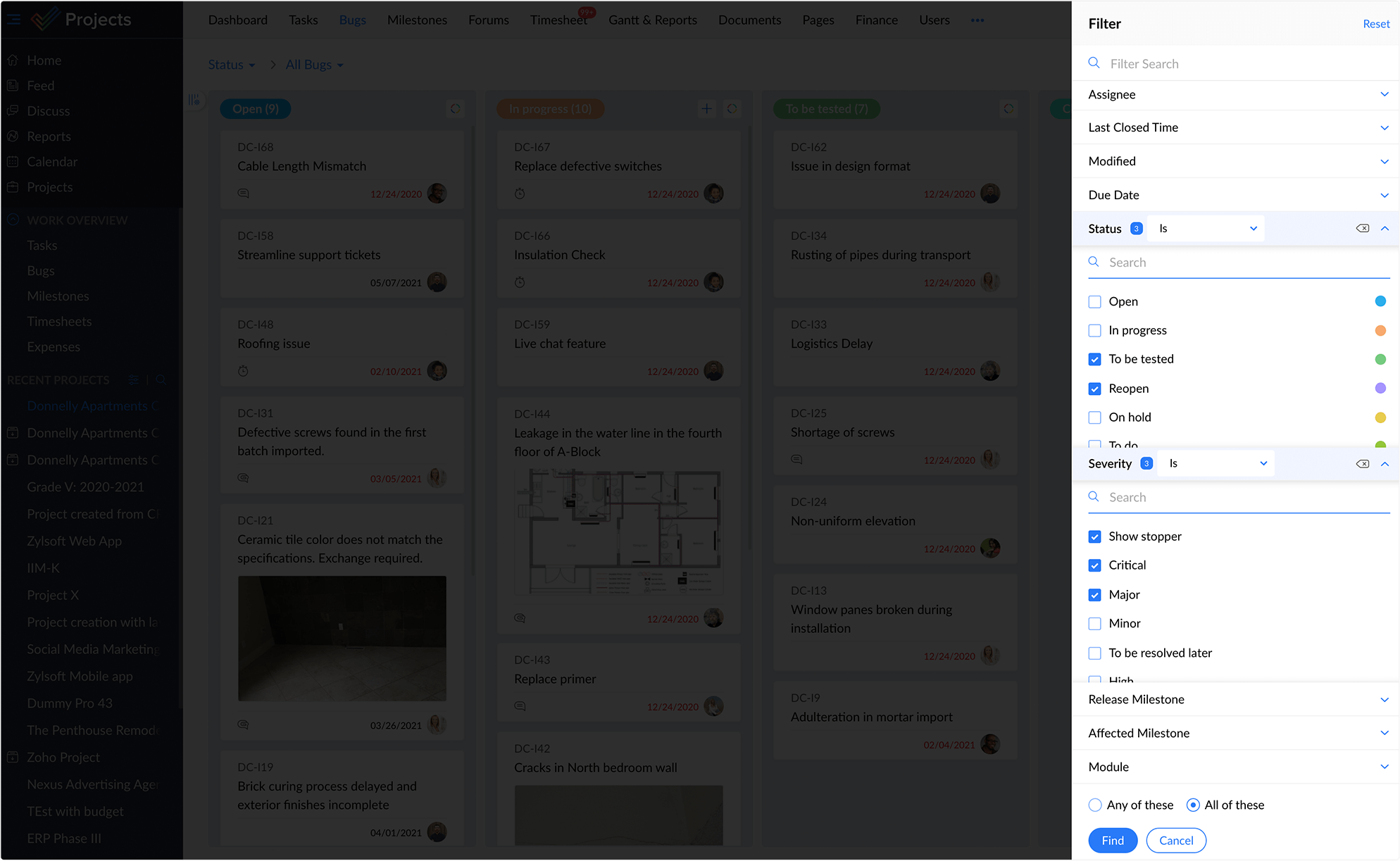Viewport: 1400px width, 861px height.
Task: Click the Reset link in Filter panel
Action: 1375,24
